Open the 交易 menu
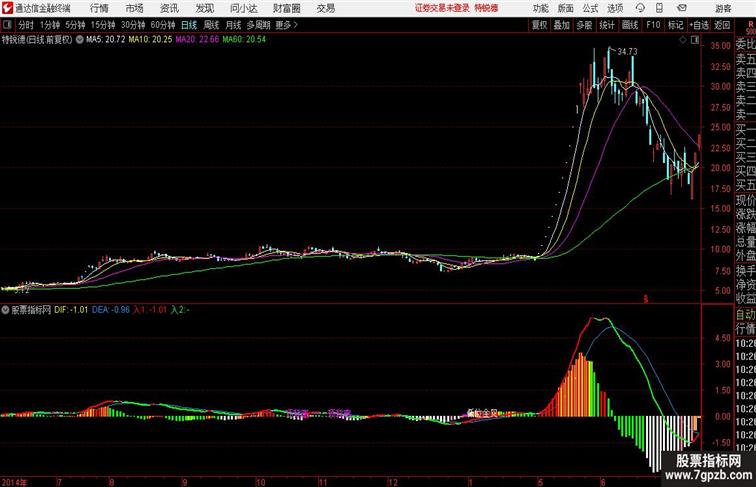The height and width of the screenshot is (487, 756). pos(325,8)
